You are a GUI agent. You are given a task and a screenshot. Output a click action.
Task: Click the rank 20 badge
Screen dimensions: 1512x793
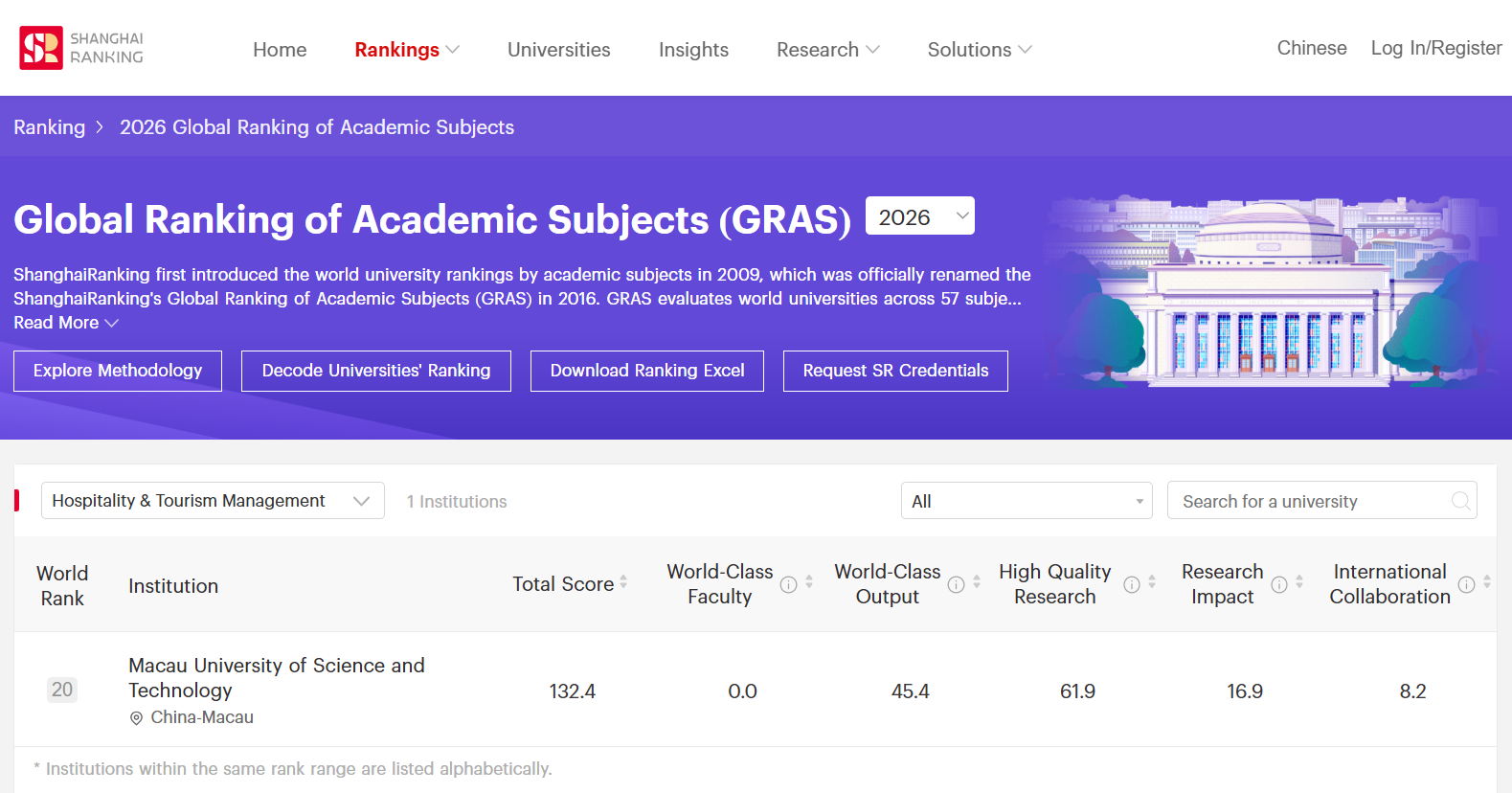point(62,690)
